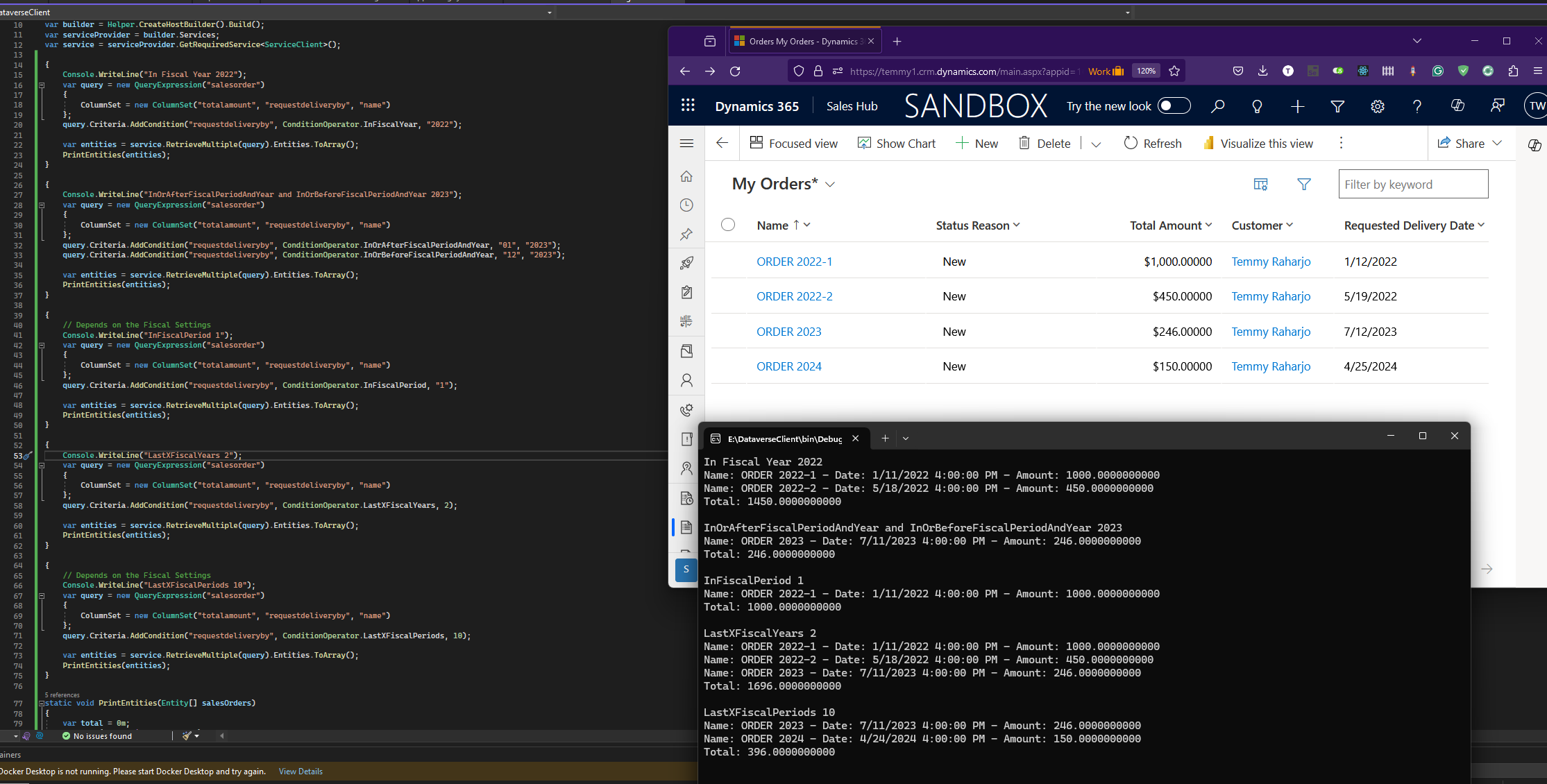Open the ORDER 2024 record link
Viewport: 1547px width, 784px height.
click(x=788, y=366)
